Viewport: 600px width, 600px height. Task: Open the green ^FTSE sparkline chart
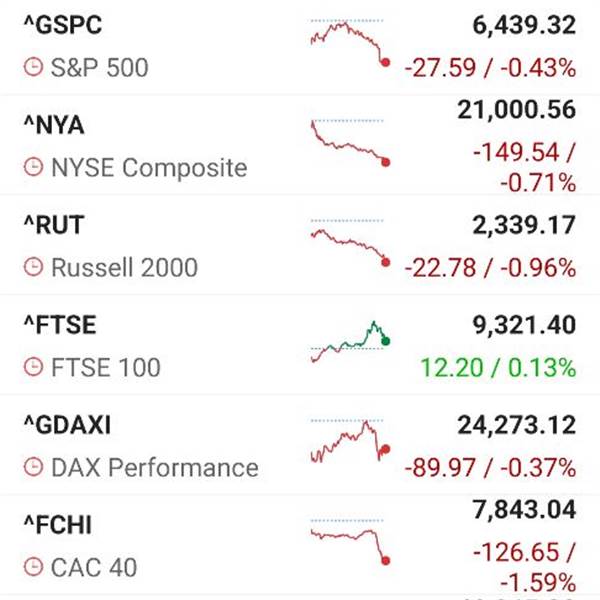(x=350, y=342)
